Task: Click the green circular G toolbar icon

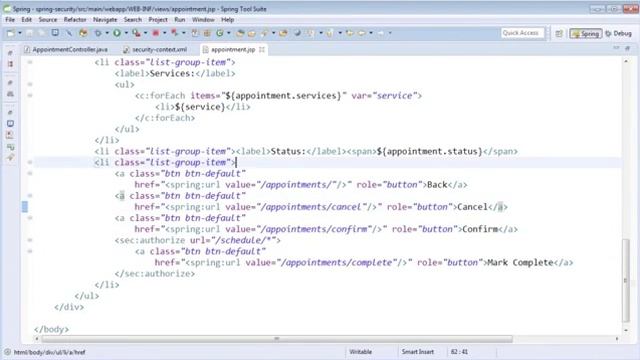Action: coord(220,33)
